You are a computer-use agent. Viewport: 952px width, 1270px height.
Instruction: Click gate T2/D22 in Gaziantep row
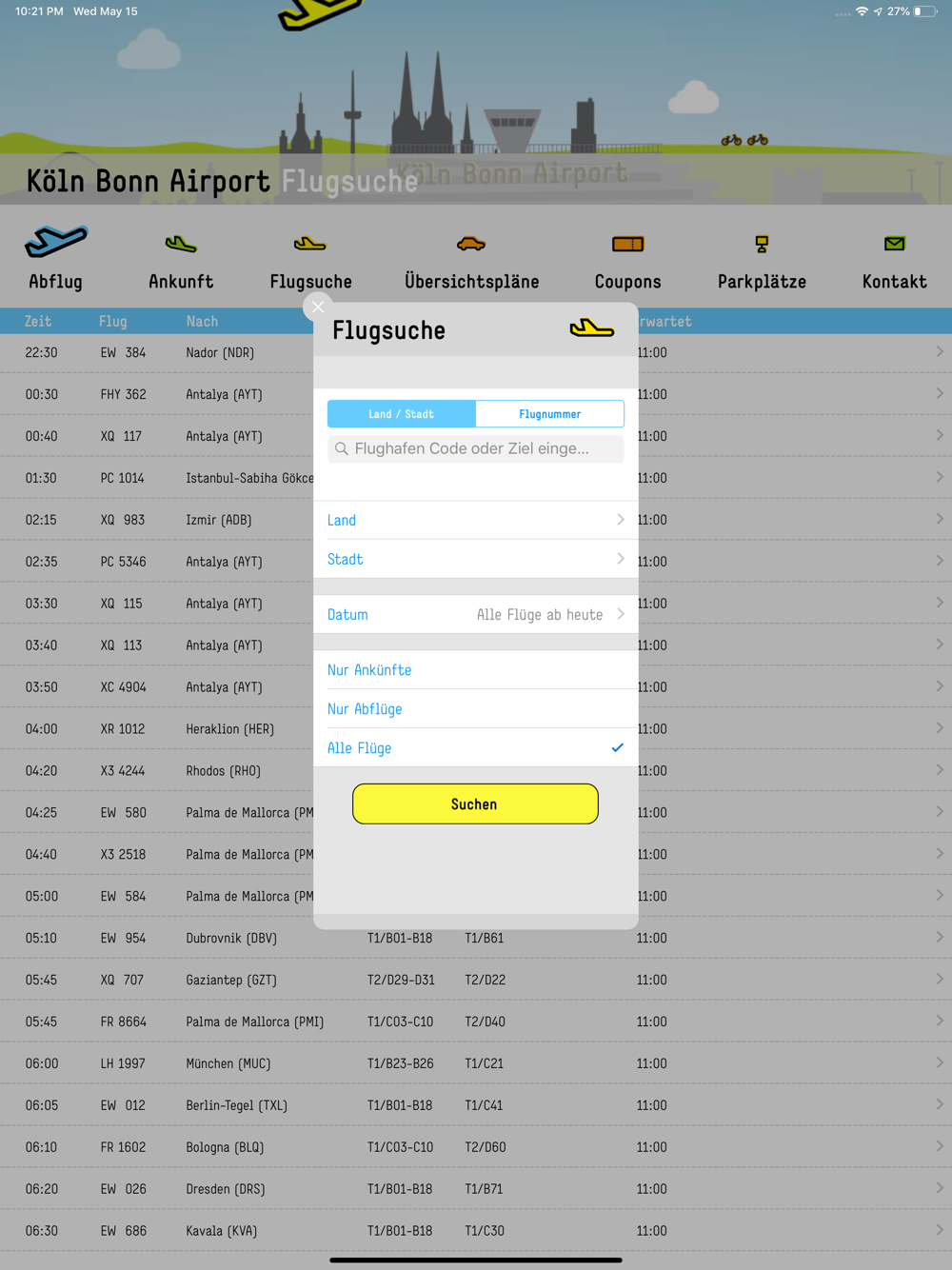[x=485, y=980]
